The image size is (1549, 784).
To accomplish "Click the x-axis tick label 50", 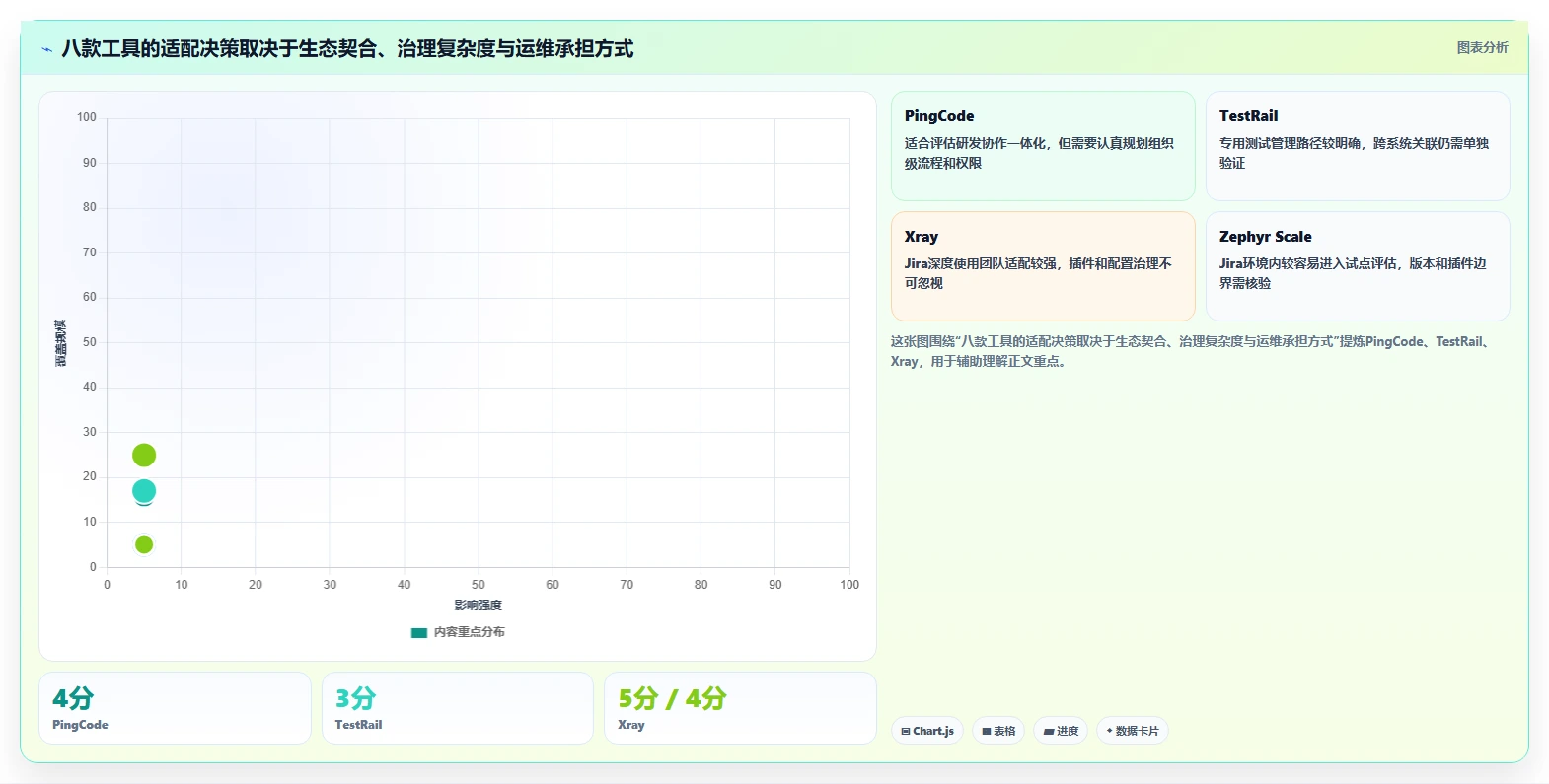I will pyautogui.click(x=479, y=585).
